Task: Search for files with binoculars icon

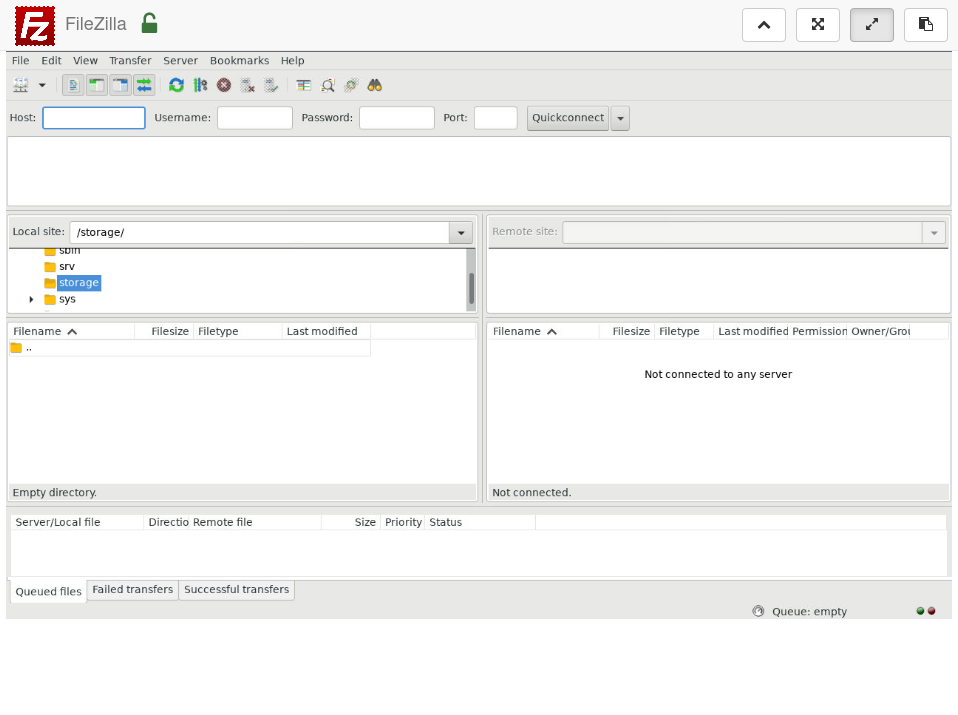Action: pyautogui.click(x=375, y=86)
